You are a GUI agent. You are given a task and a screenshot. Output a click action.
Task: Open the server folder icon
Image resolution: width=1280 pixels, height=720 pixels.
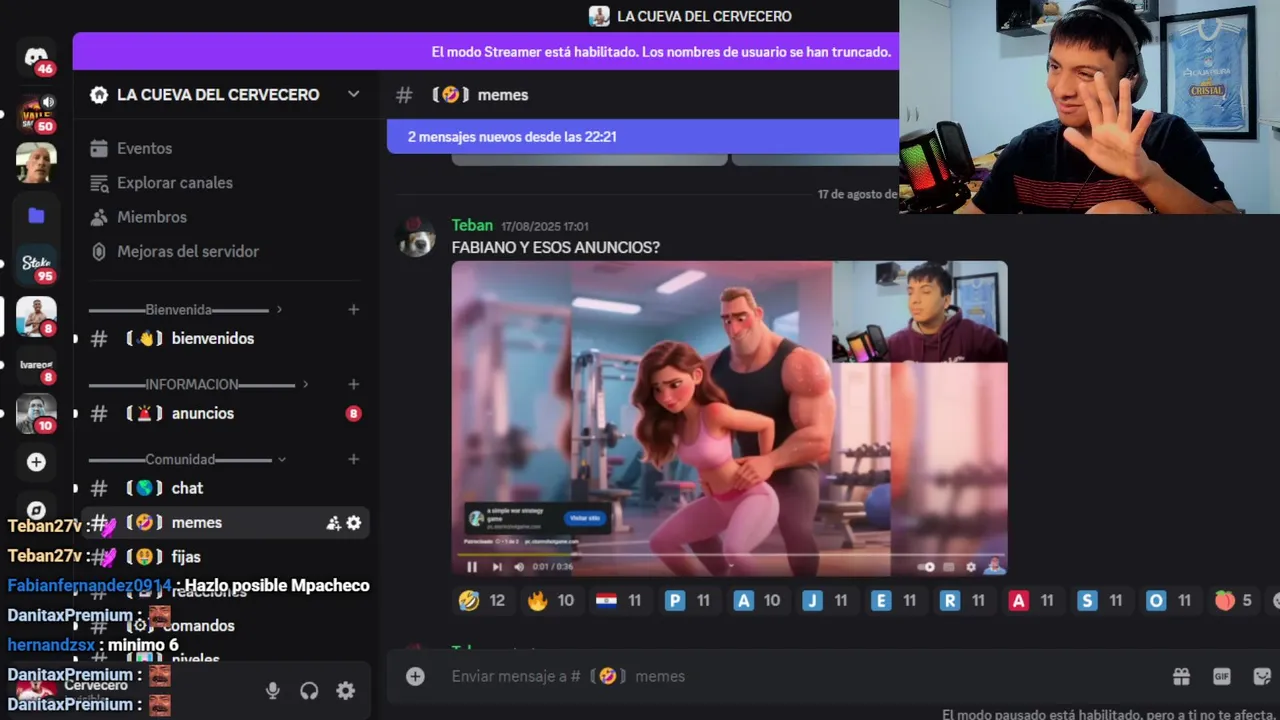click(36, 215)
